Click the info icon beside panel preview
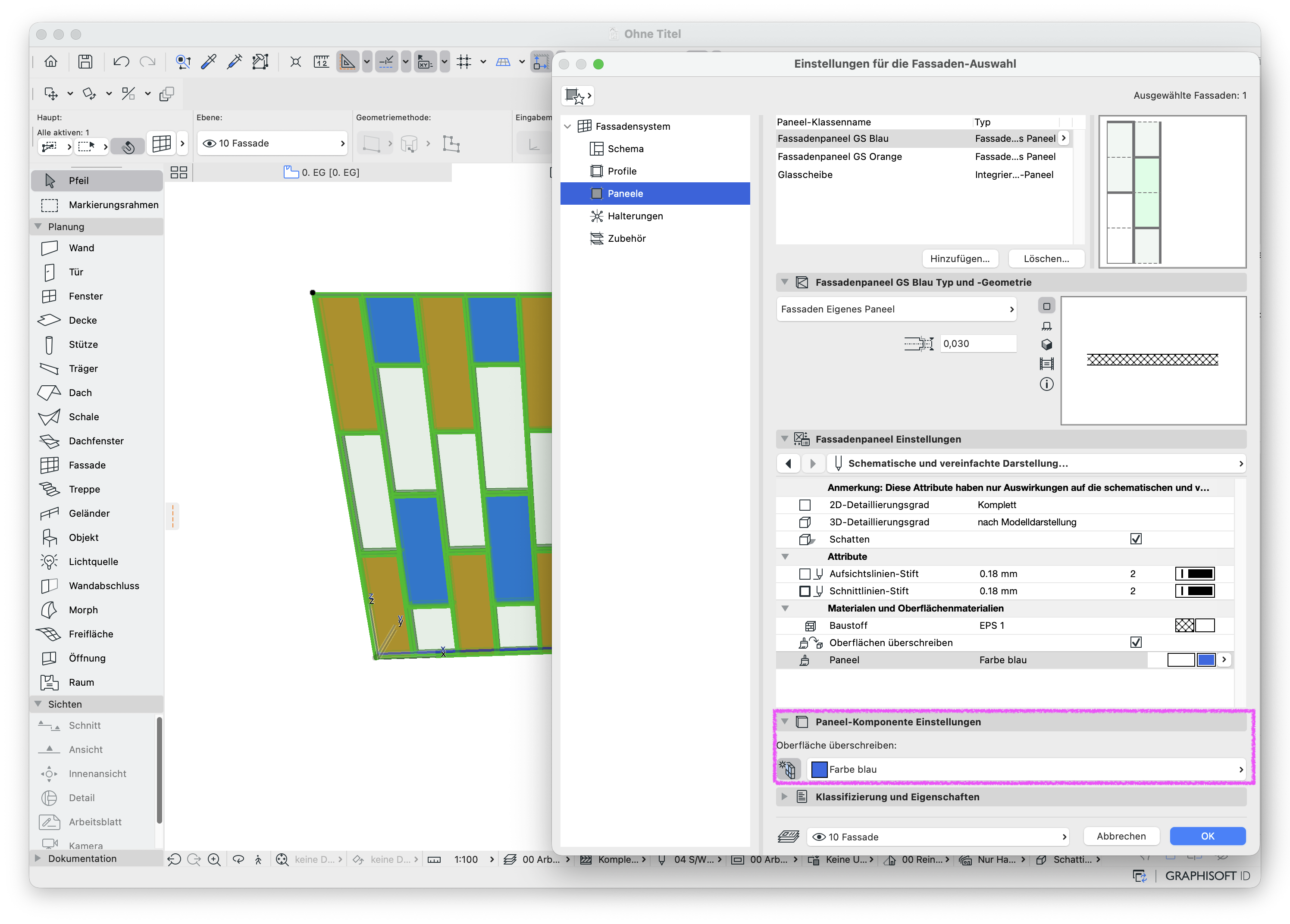The image size is (1290, 924). [x=1046, y=384]
